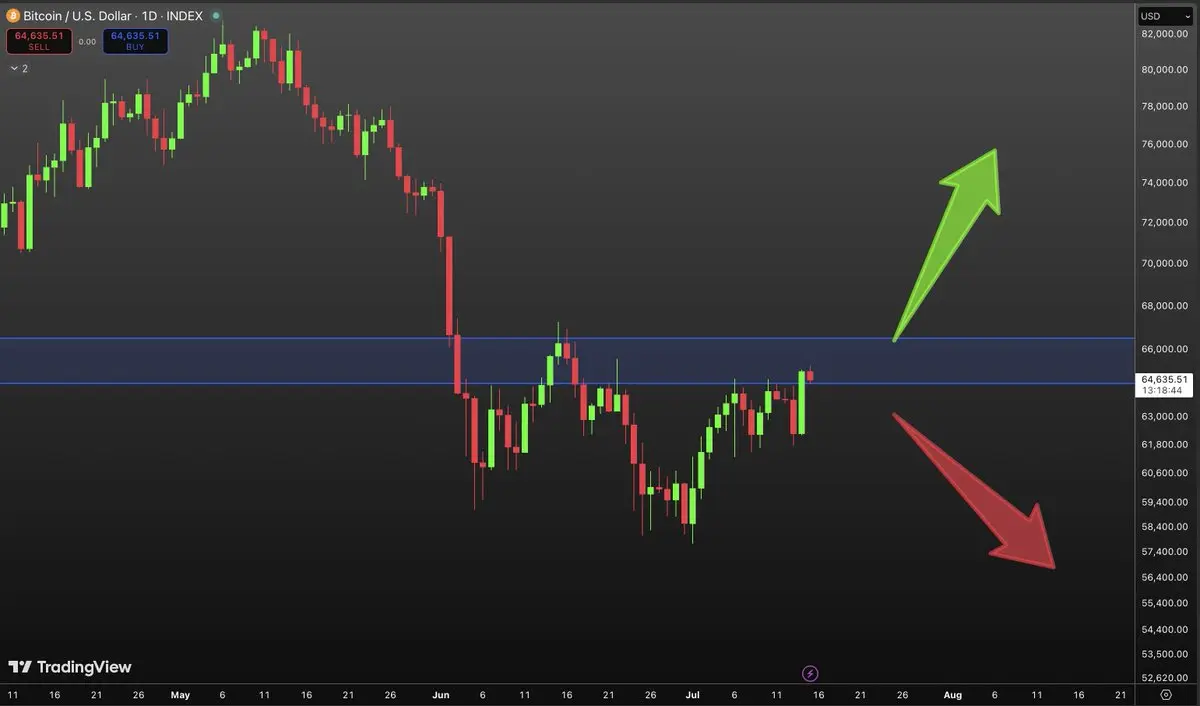The height and width of the screenshot is (706, 1200).
Task: Click the blue BUY 64,635.51 button
Action: coord(135,41)
